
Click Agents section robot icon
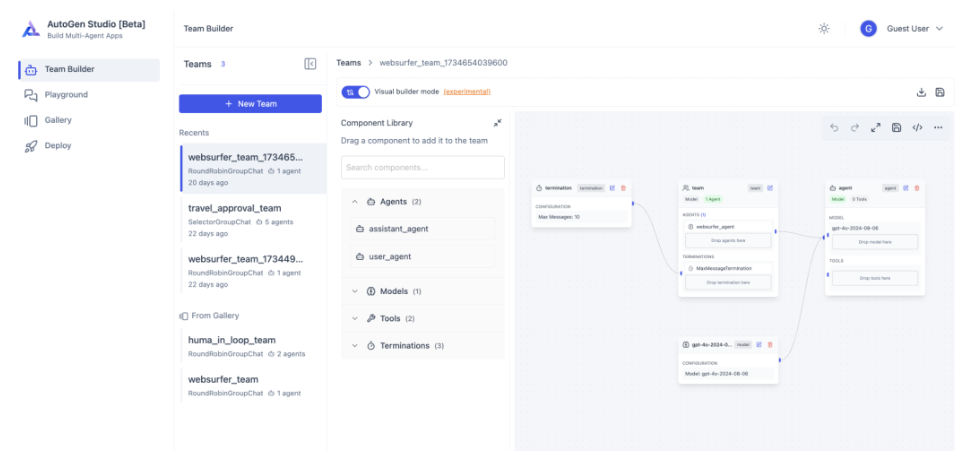click(x=371, y=201)
